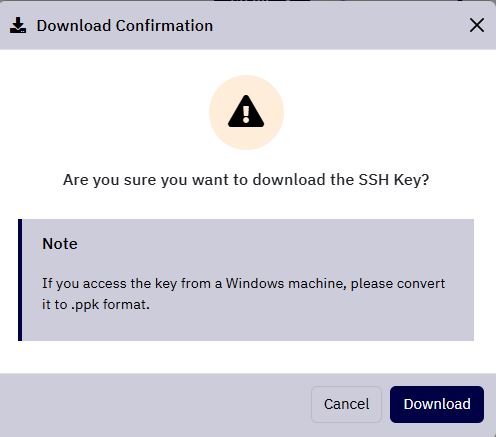Close the Download Confirmation dialog
Image resolution: width=496 pixels, height=437 pixels.
477,25
